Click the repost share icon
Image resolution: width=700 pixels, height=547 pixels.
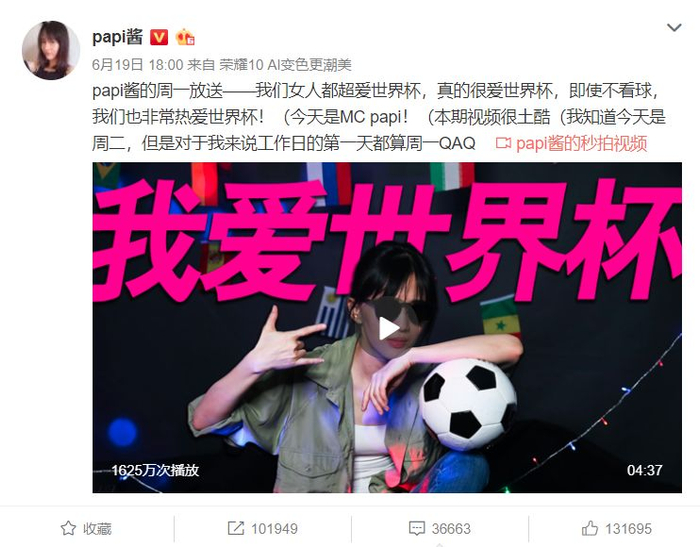point(236,528)
